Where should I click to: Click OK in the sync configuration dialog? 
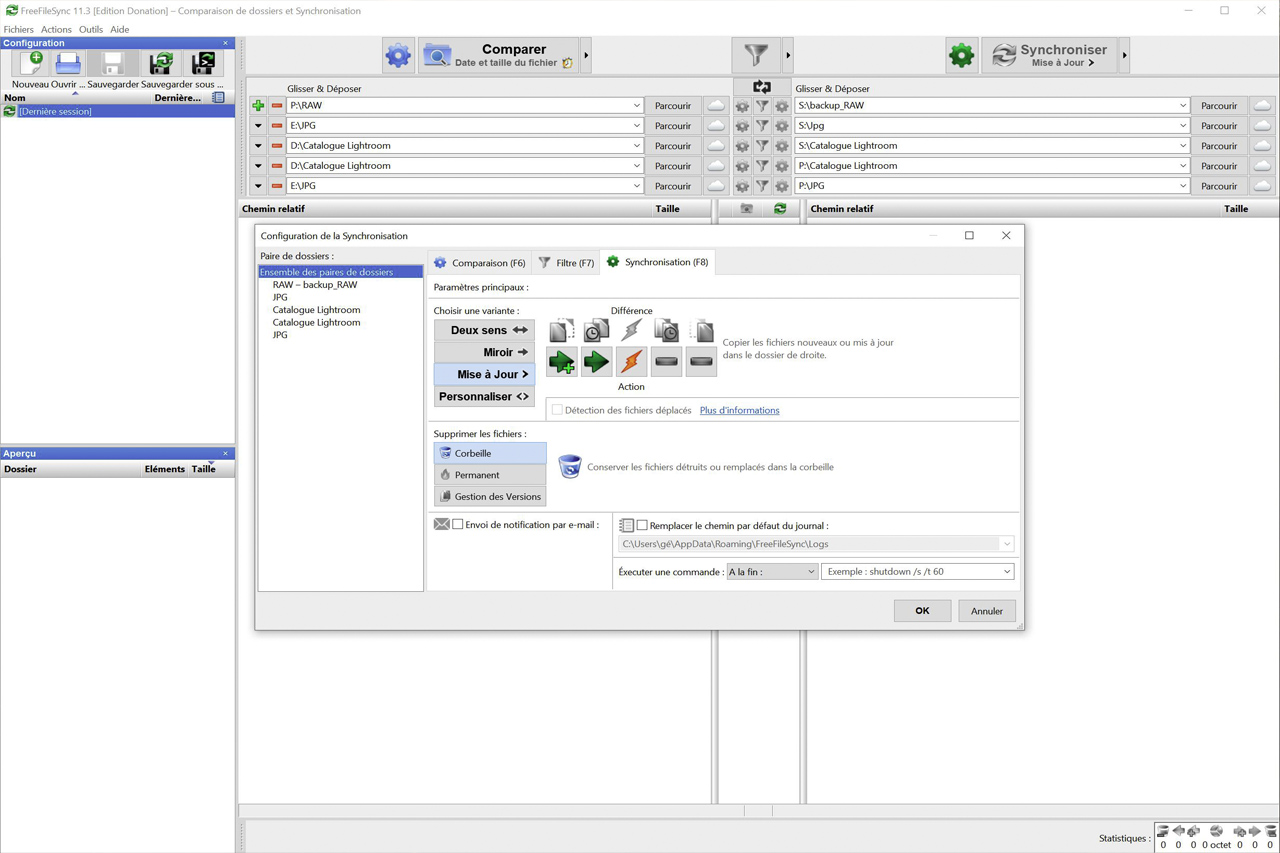pos(922,611)
